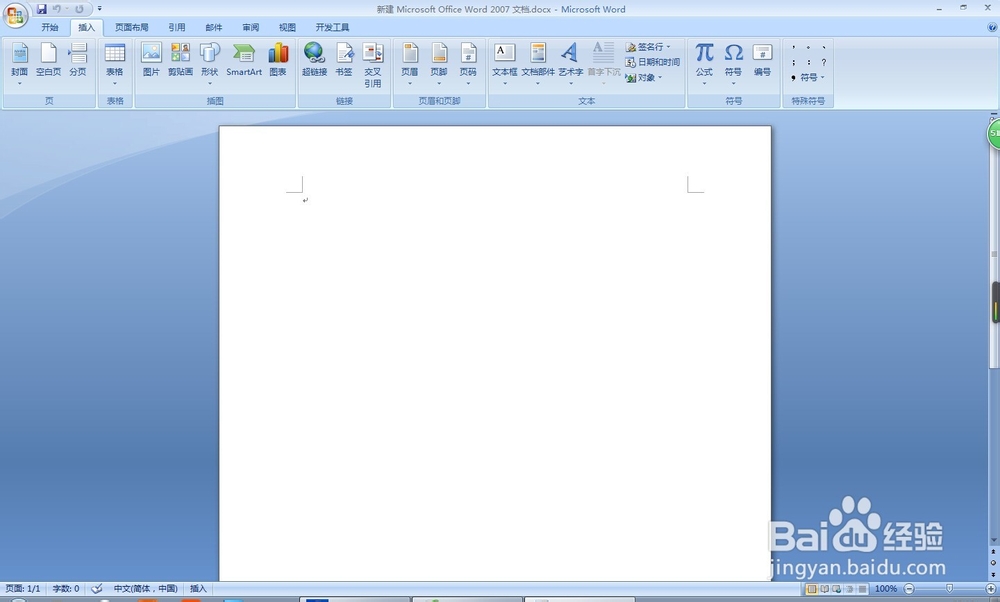The width and height of the screenshot is (1000, 602).
Task: Click the language 中文(简体，中国) in status bar
Action: [145, 589]
